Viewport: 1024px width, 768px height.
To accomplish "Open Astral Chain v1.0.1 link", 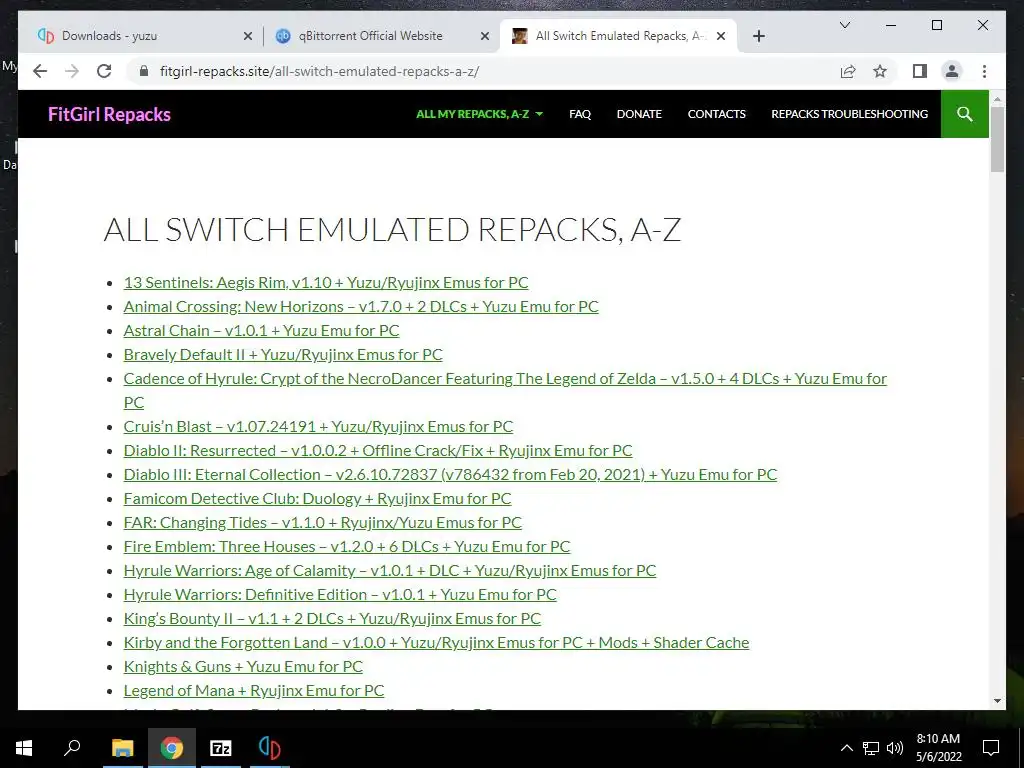I will [x=261, y=331].
